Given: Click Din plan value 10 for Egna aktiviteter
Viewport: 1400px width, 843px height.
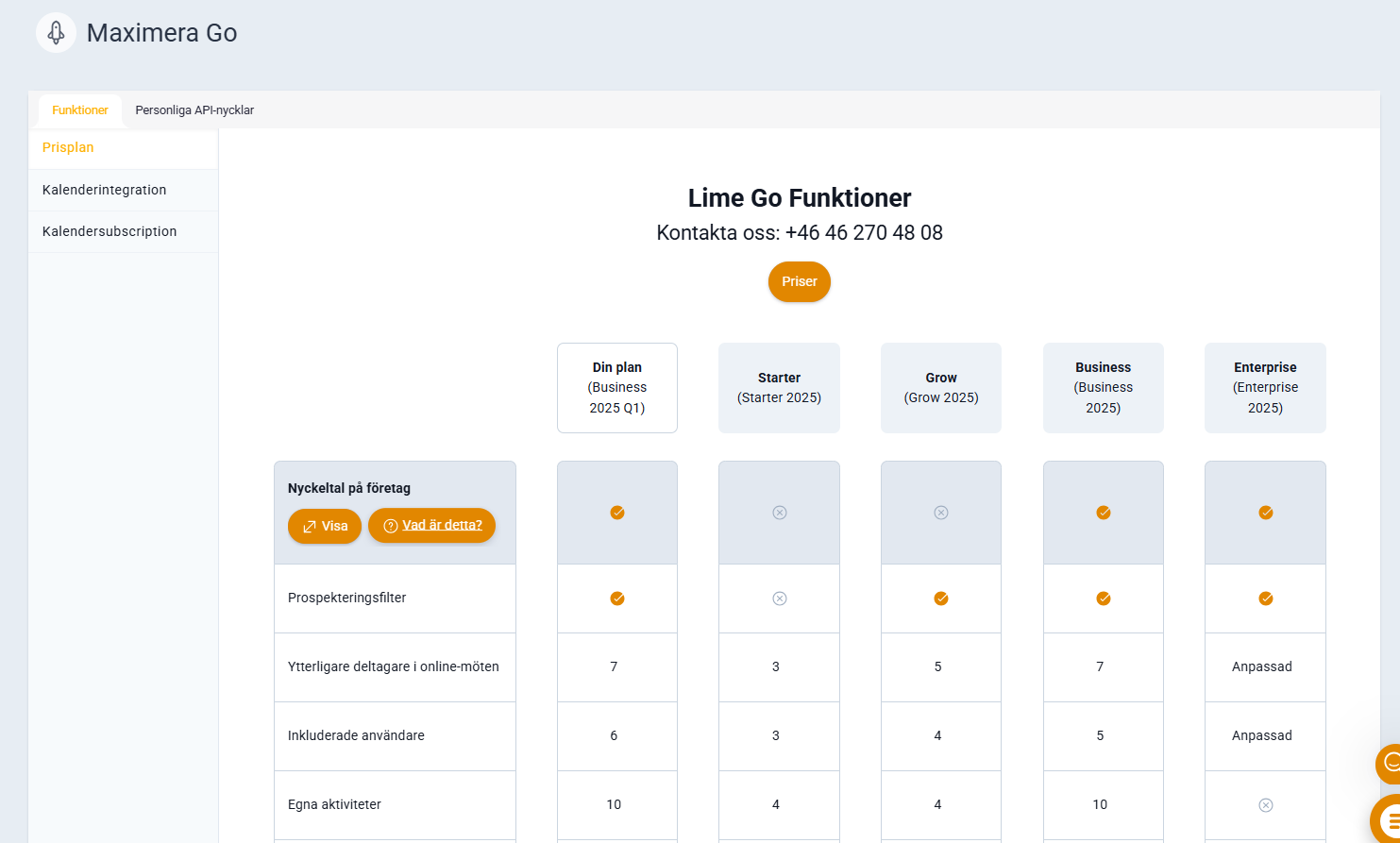Looking at the screenshot, I should click(614, 805).
